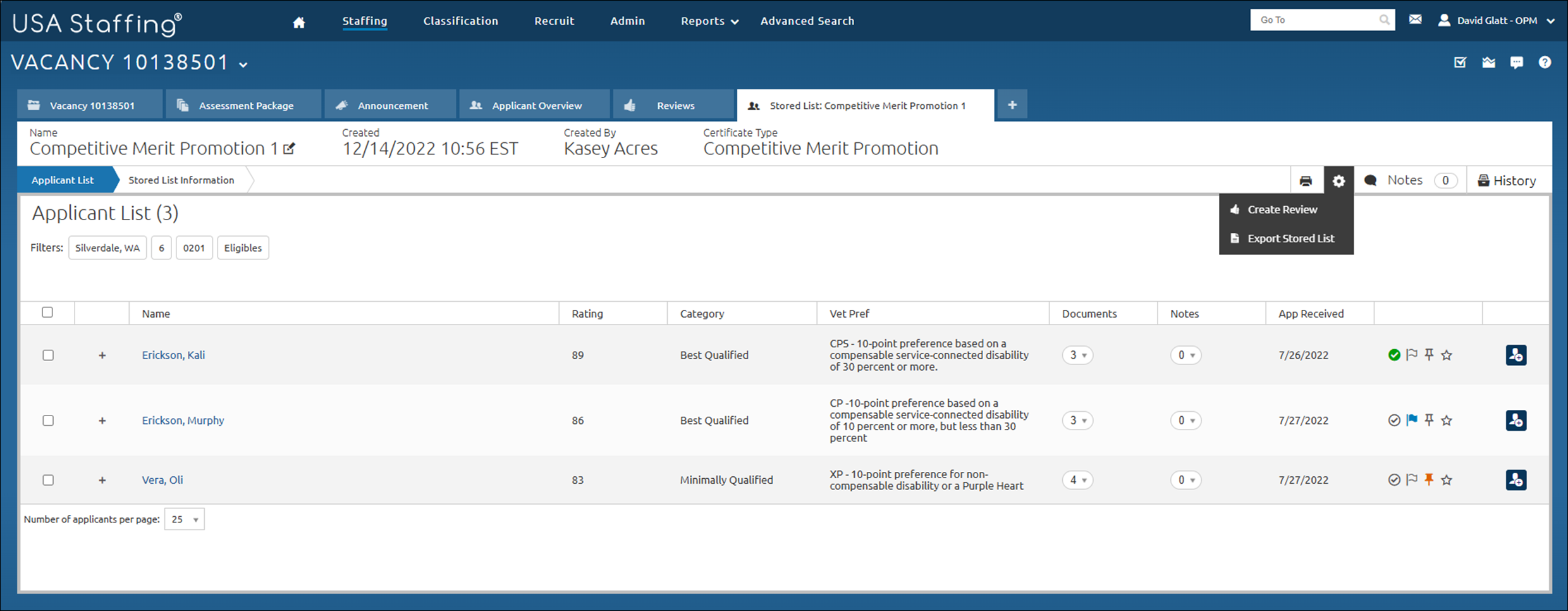This screenshot has height=611, width=1568.
Task: Switch to the Reviews tab
Action: 675,105
